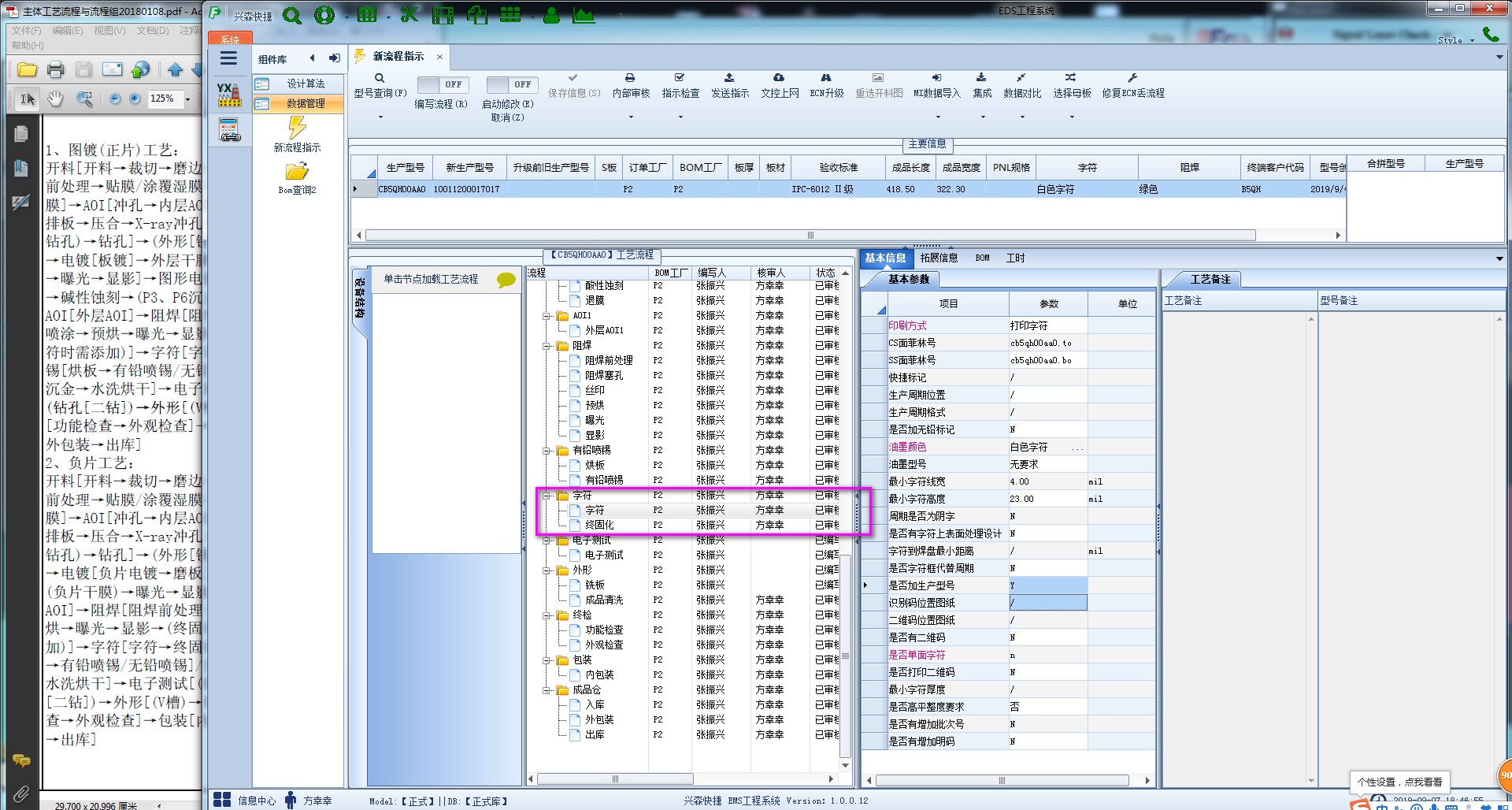Image resolution: width=1512 pixels, height=810 pixels.
Task: Select hand tool in Adobe Reader
Action: tap(55, 98)
